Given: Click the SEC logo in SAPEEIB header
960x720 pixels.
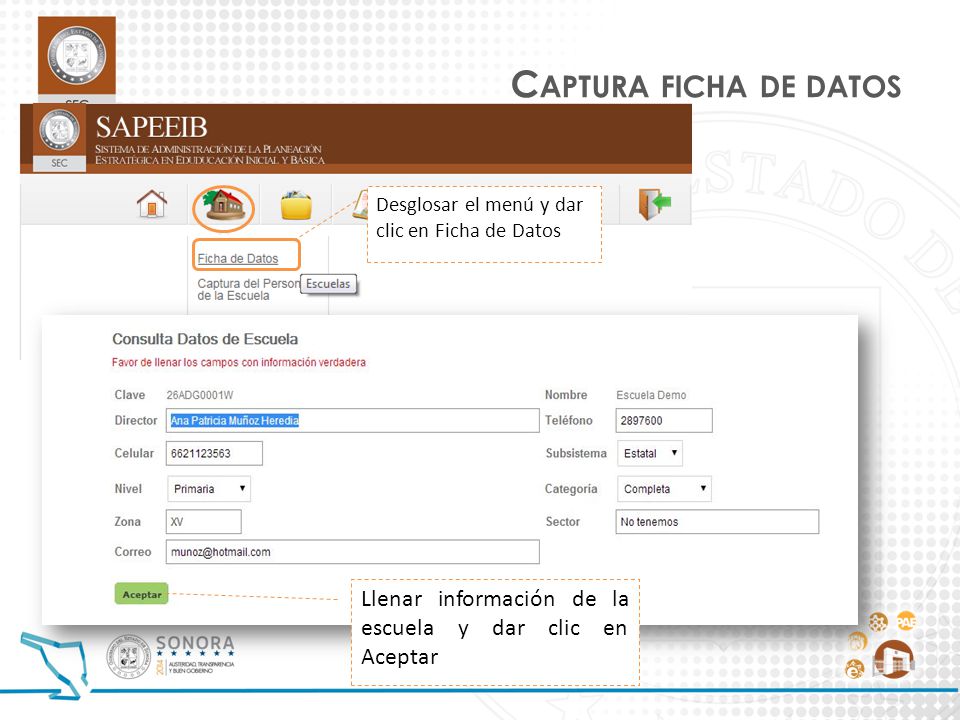Looking at the screenshot, I should 59,139.
